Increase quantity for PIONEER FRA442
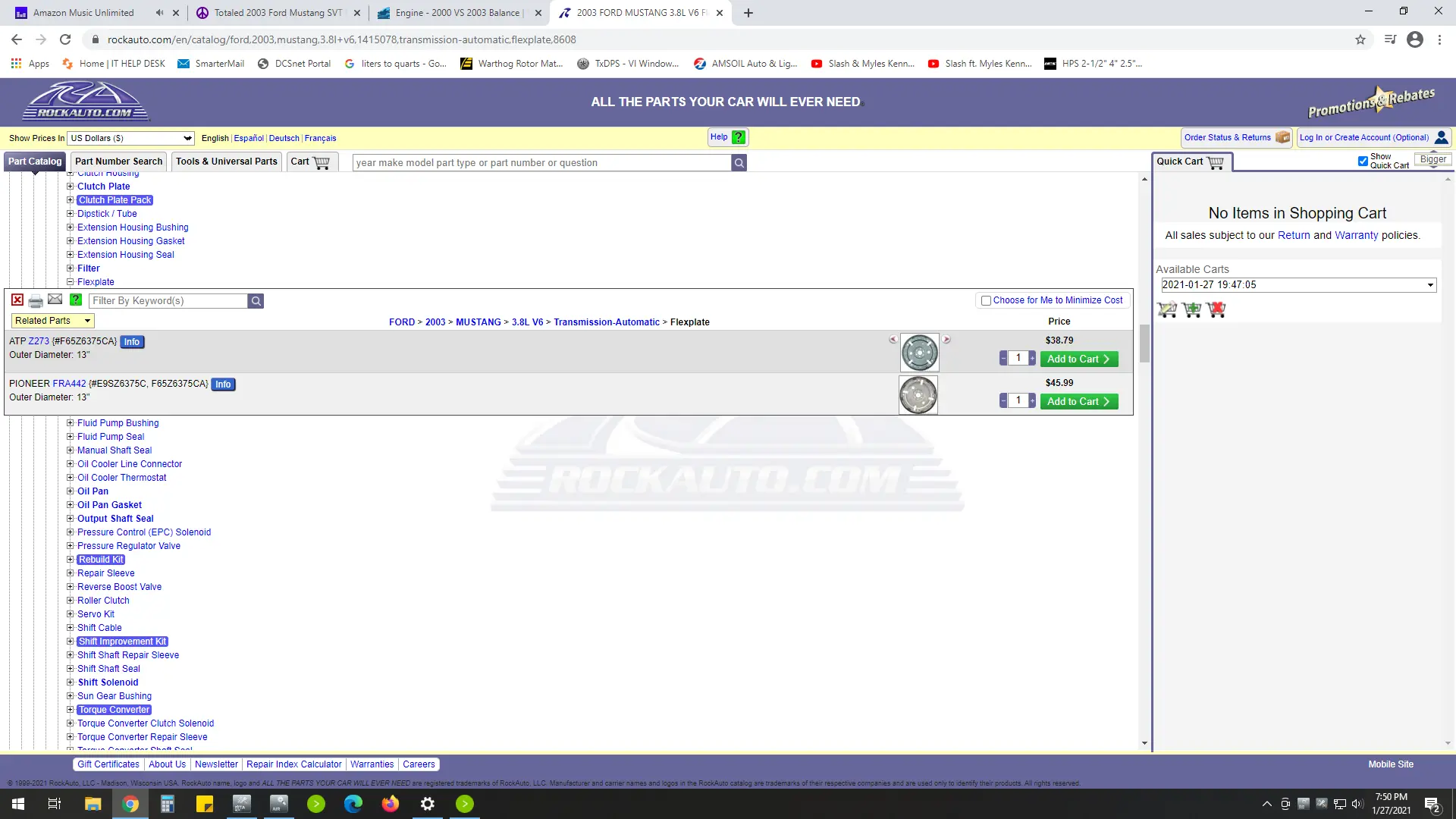This screenshot has width=1456, height=819. click(1032, 401)
